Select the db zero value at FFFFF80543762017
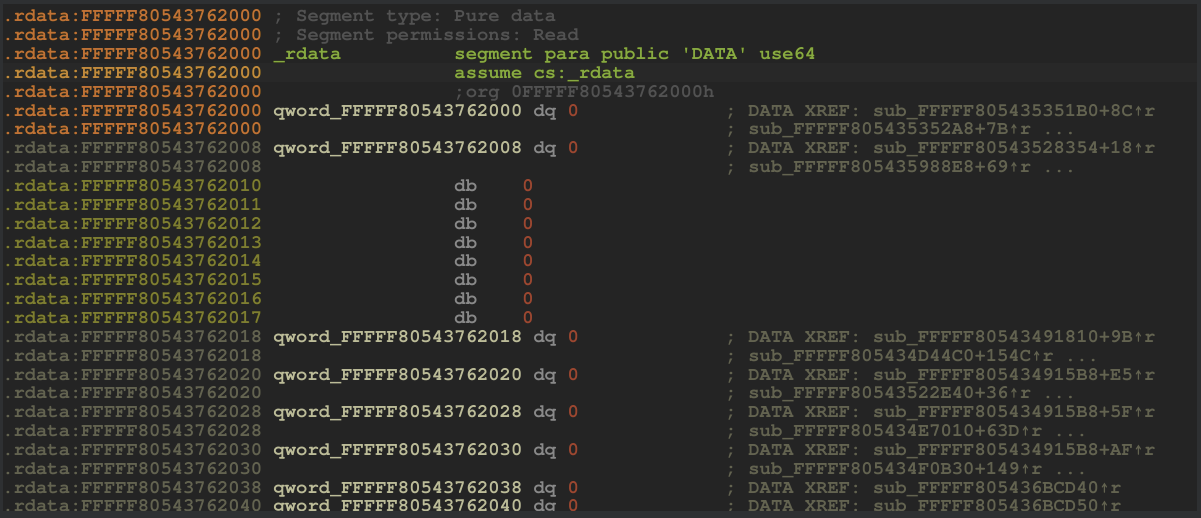Image resolution: width=1201 pixels, height=518 pixels. (x=527, y=318)
